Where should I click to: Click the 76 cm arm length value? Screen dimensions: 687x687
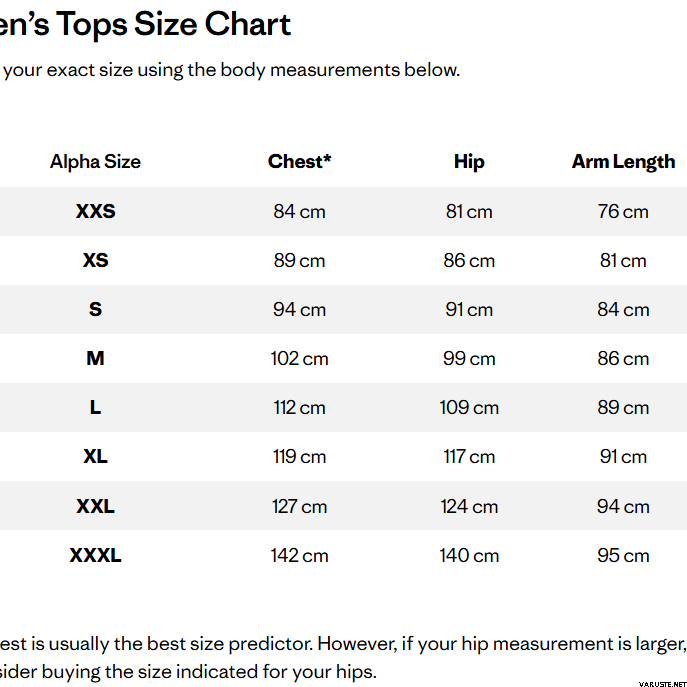pos(623,212)
